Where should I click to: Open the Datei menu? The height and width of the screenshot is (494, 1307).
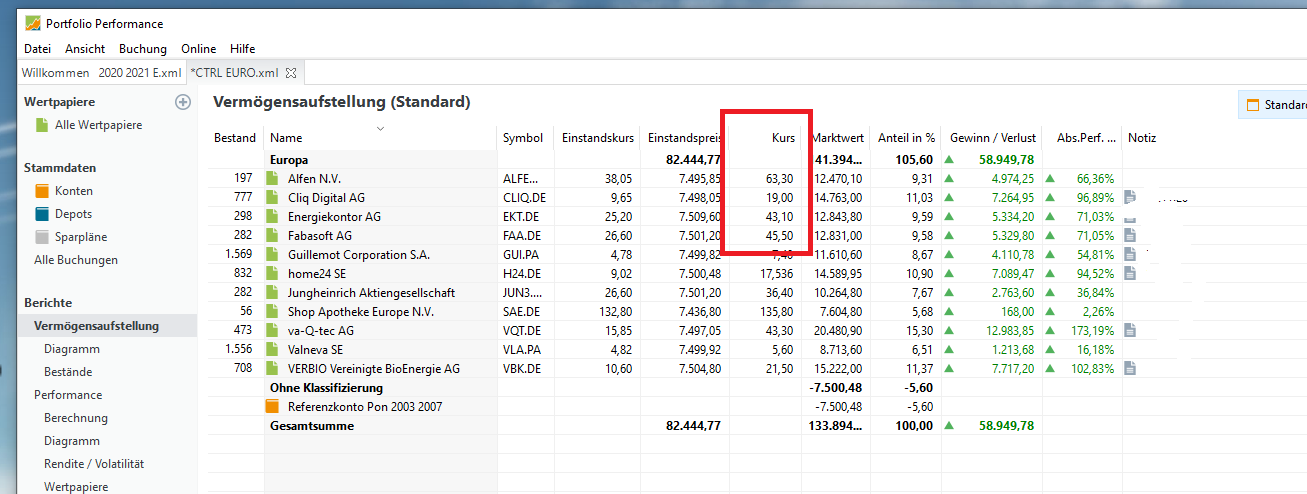pos(37,49)
